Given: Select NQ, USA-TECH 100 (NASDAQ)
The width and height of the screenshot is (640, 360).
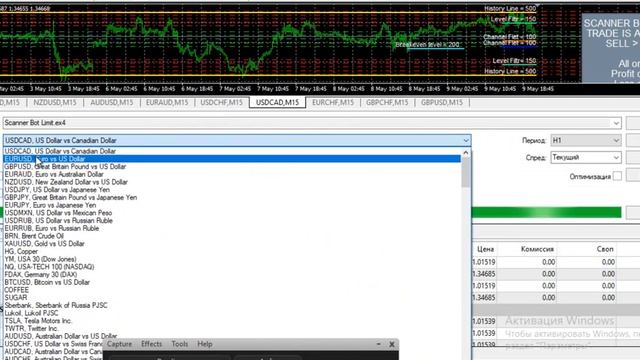Looking at the screenshot, I should (232, 267).
